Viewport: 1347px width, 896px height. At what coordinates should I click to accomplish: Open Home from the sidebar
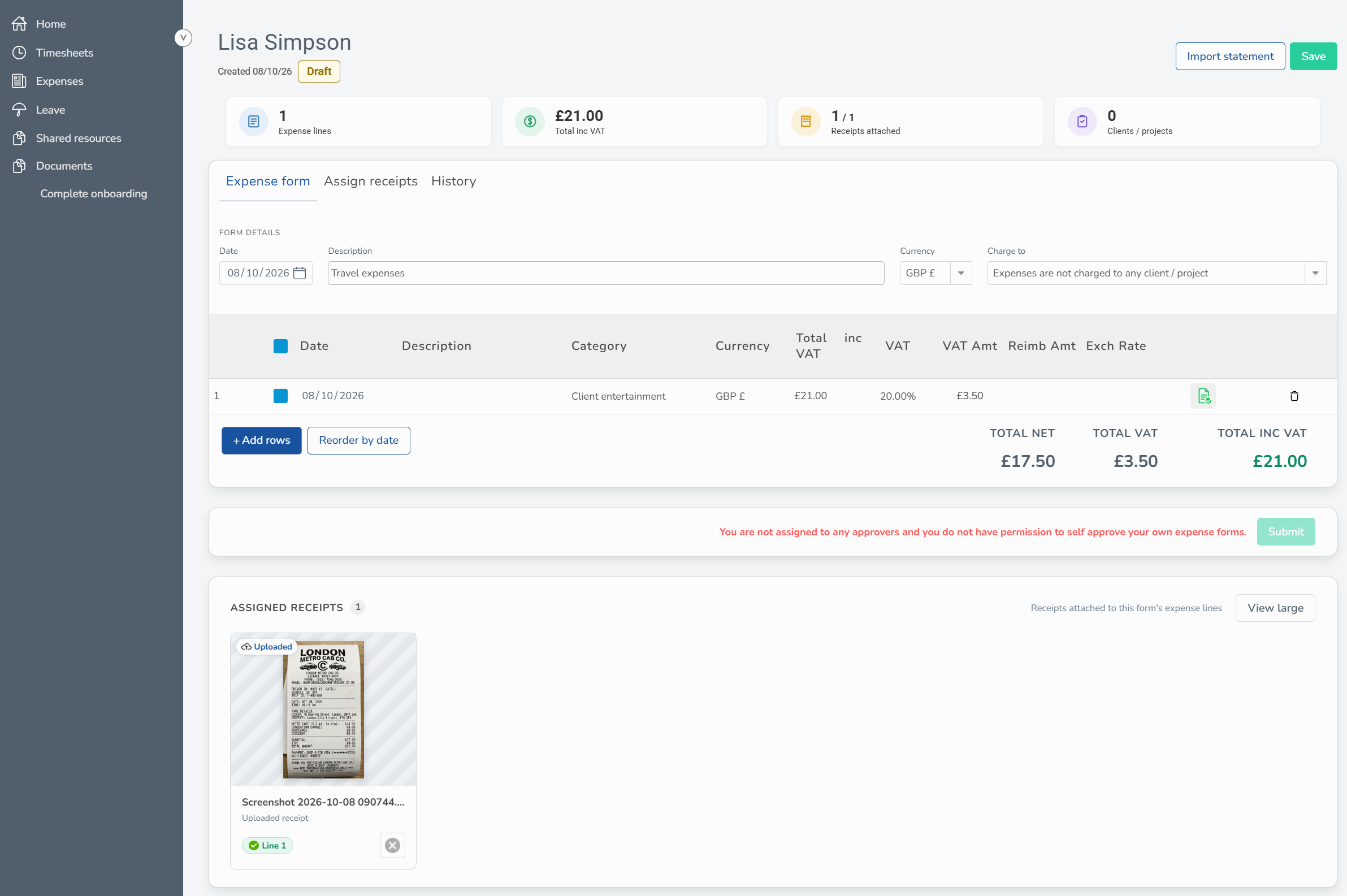tap(50, 24)
